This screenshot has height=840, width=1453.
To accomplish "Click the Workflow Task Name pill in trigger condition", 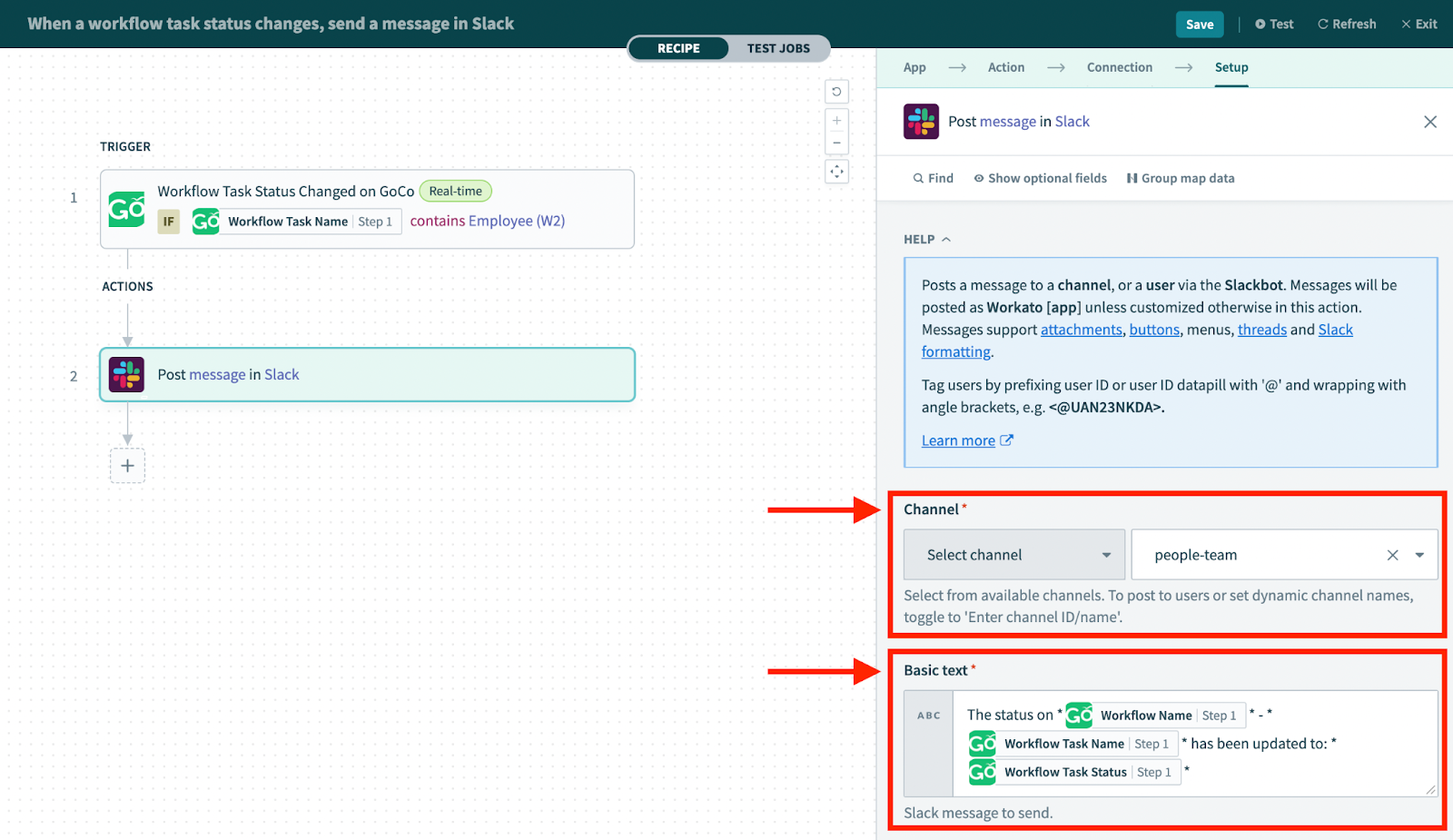I will (297, 222).
